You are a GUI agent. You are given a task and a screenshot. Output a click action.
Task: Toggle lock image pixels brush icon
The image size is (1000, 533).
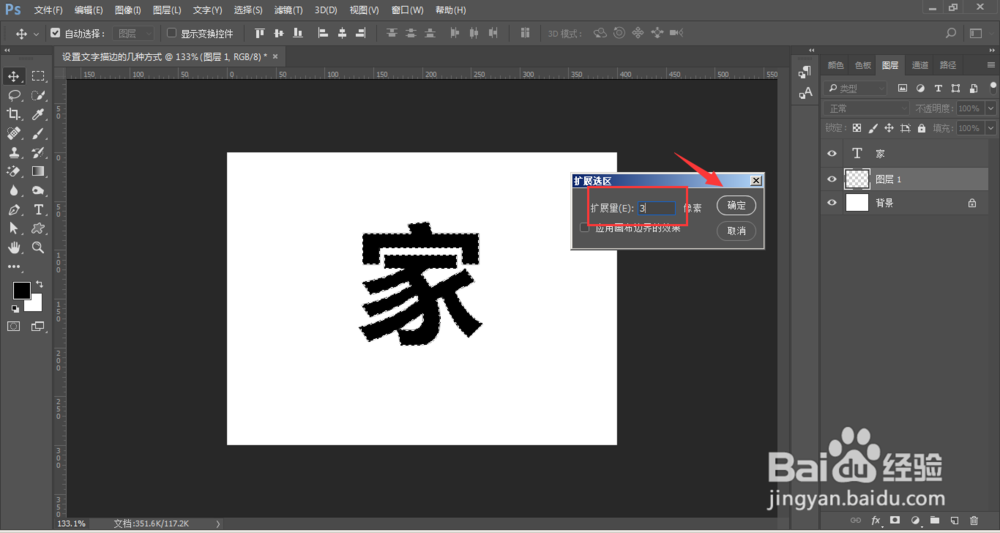pos(873,128)
